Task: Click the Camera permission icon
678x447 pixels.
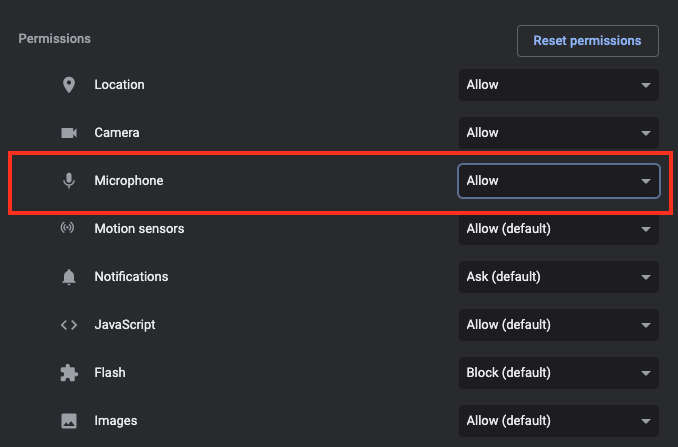Action: click(x=69, y=133)
